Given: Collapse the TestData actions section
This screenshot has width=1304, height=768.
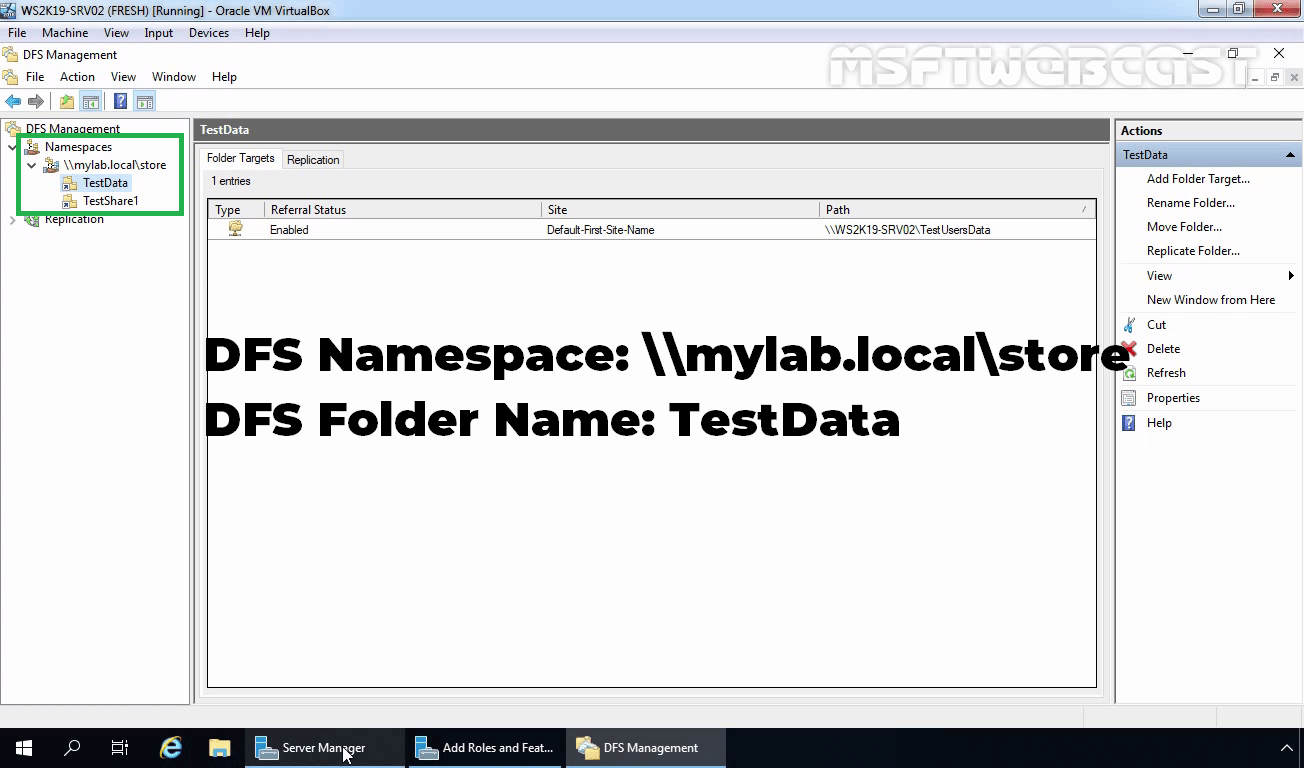Looking at the screenshot, I should coord(1290,155).
